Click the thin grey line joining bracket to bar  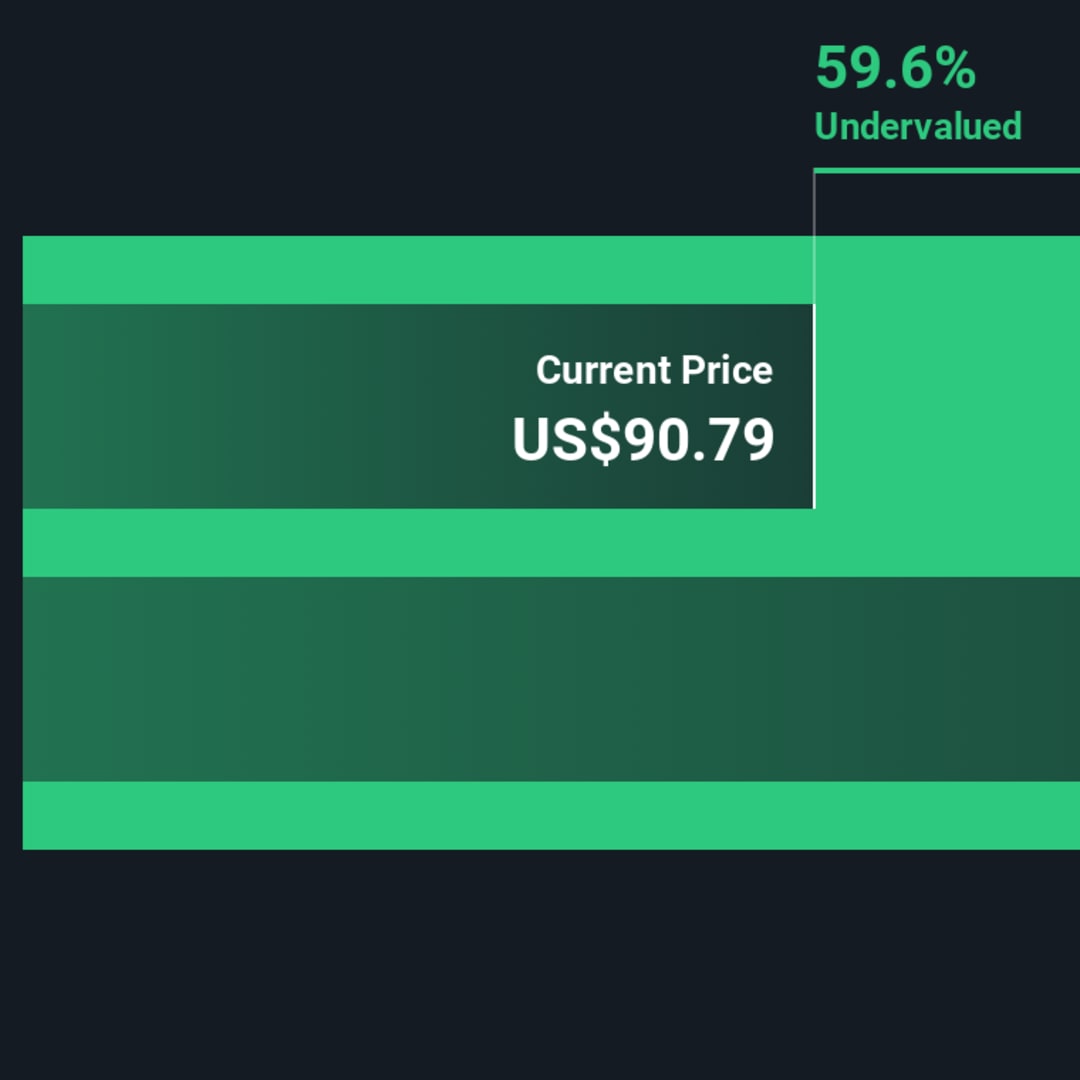click(814, 238)
